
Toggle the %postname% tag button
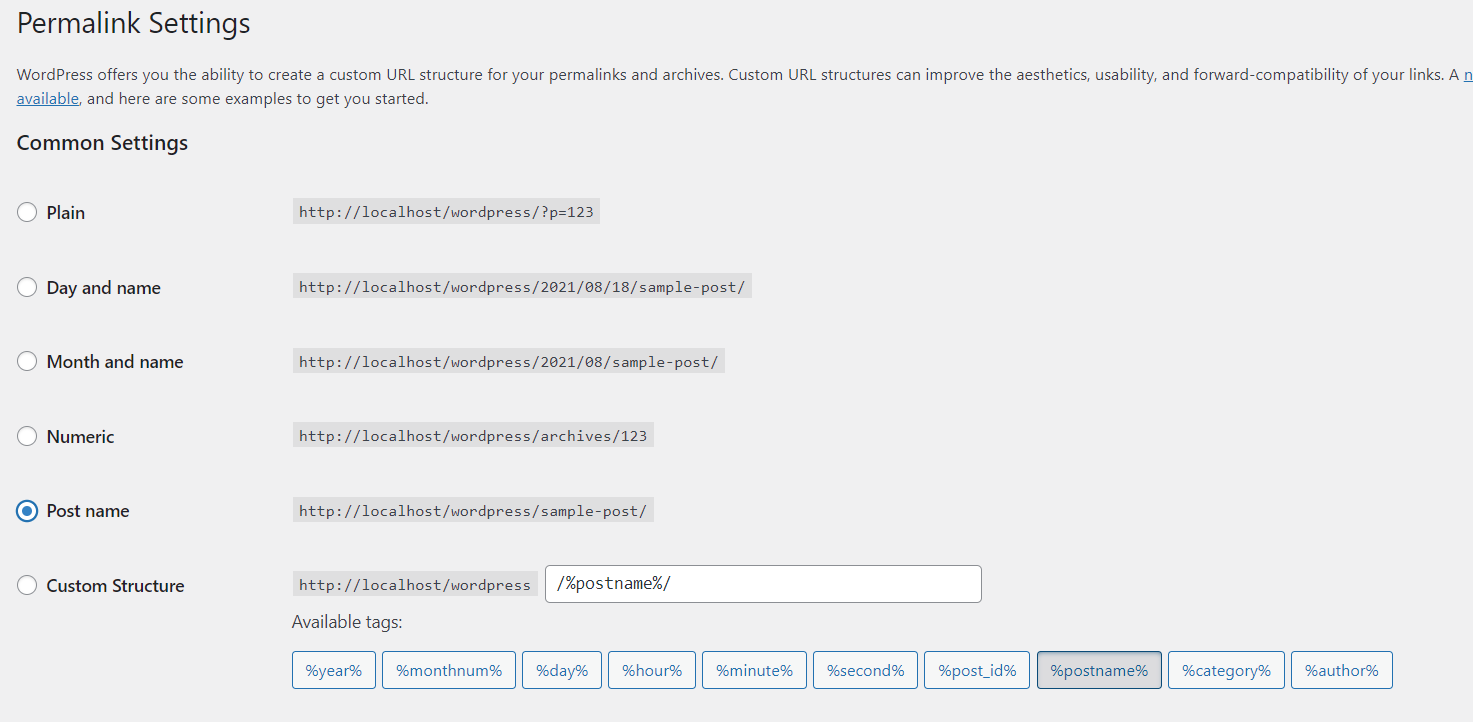1099,670
